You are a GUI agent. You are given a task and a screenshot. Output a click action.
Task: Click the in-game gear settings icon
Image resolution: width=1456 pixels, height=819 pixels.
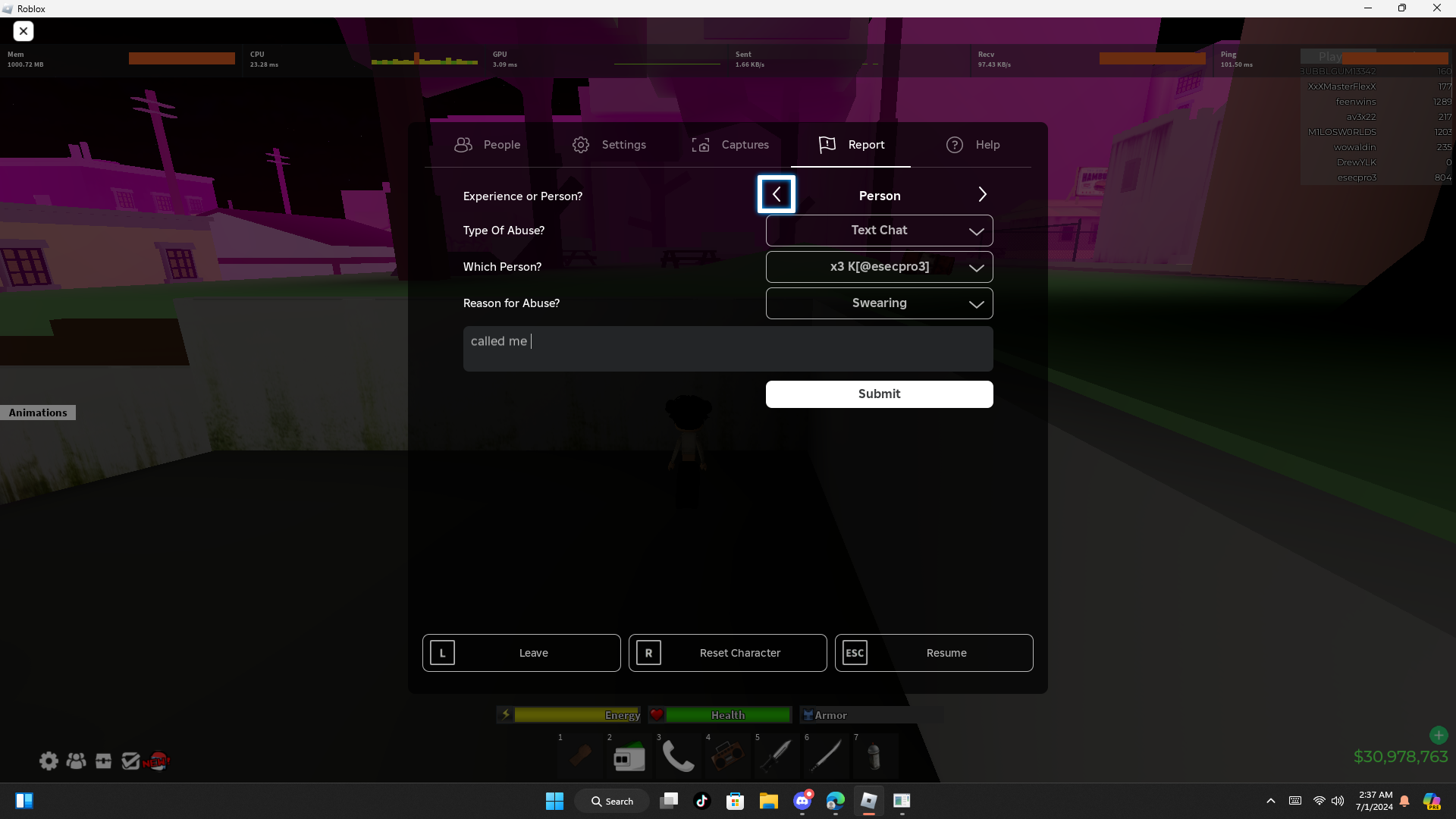coord(49,761)
